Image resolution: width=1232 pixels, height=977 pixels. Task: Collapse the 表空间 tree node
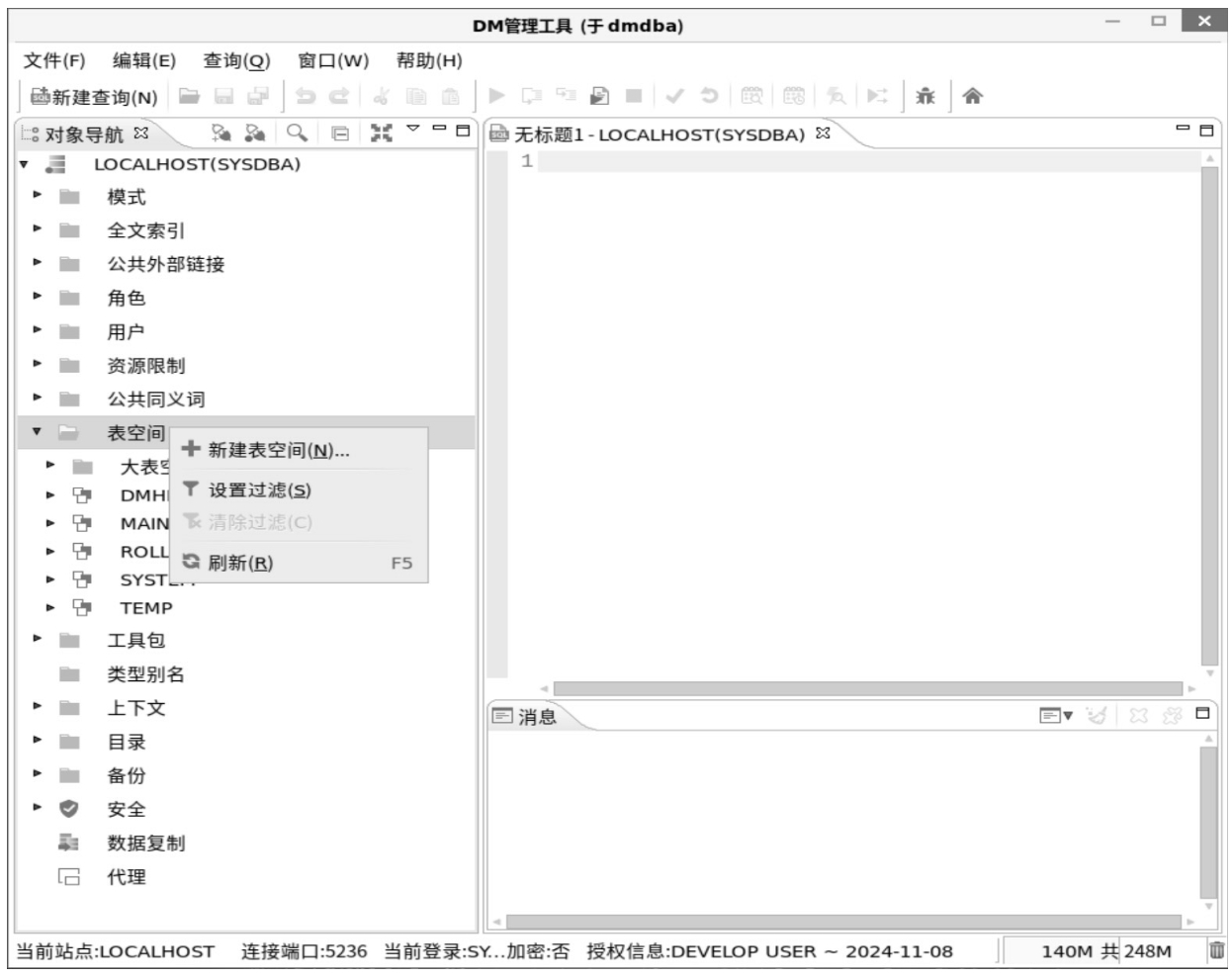pyautogui.click(x=37, y=432)
